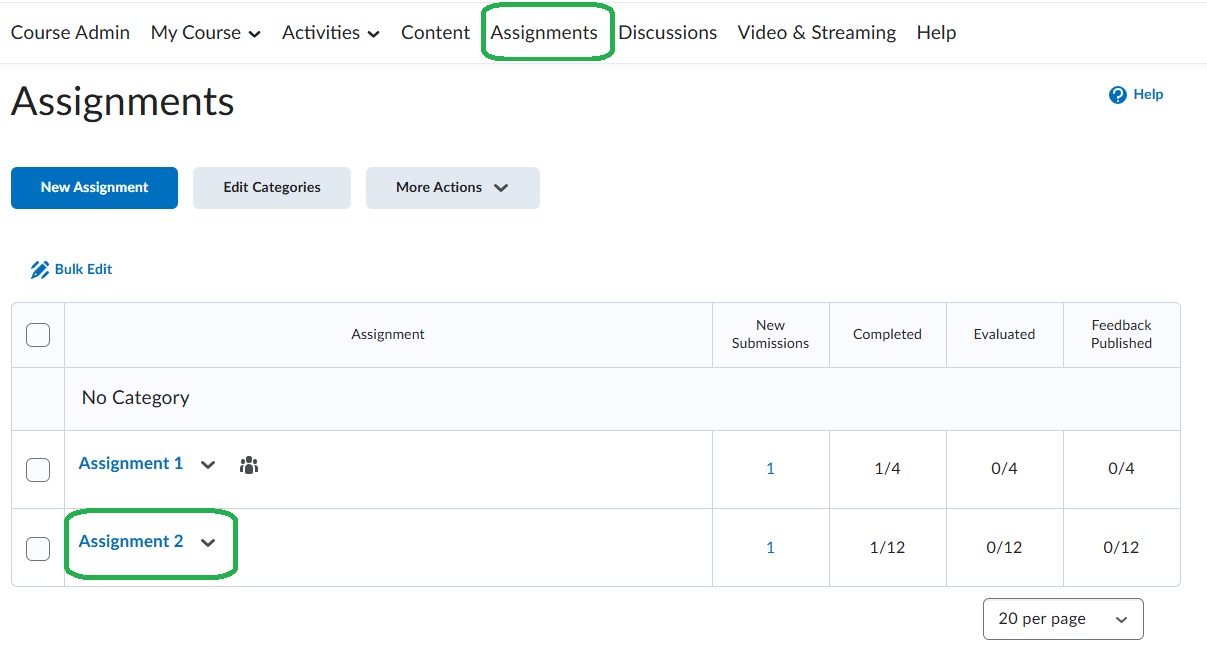Open the 20 per page selector
The image size is (1207, 647).
pyautogui.click(x=1062, y=619)
